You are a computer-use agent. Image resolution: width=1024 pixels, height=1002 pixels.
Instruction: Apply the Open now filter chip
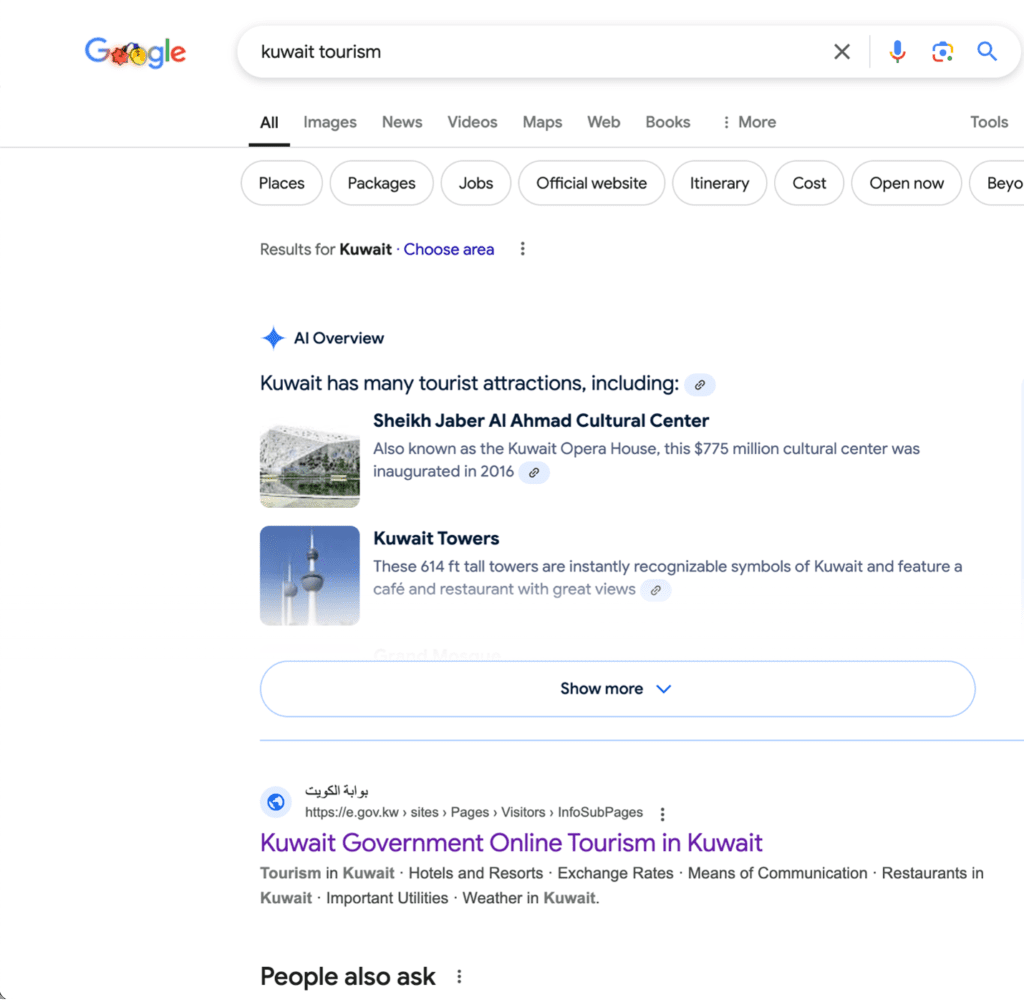click(x=906, y=183)
